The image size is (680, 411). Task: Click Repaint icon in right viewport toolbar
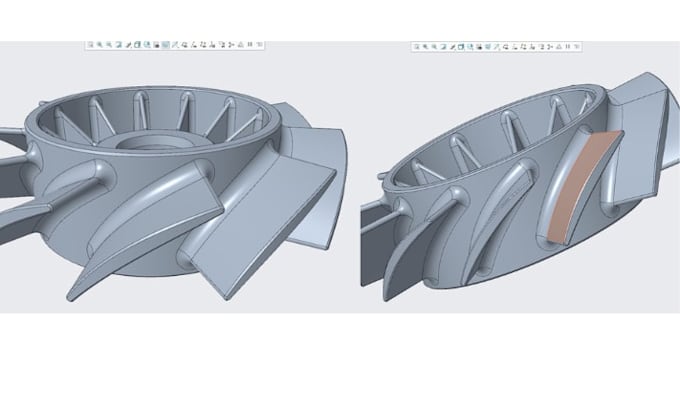pyautogui.click(x=443, y=46)
